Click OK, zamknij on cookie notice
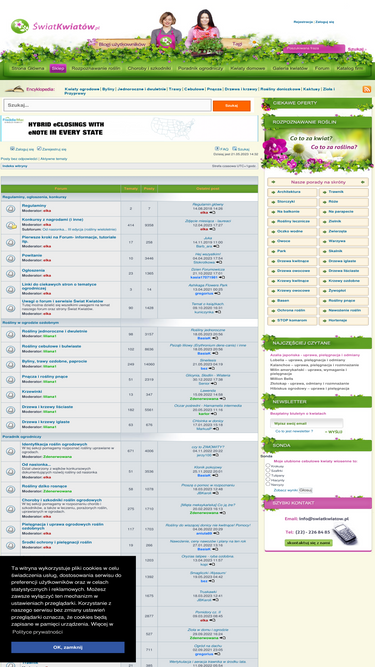This screenshot has width=375, height=667. 68,647
